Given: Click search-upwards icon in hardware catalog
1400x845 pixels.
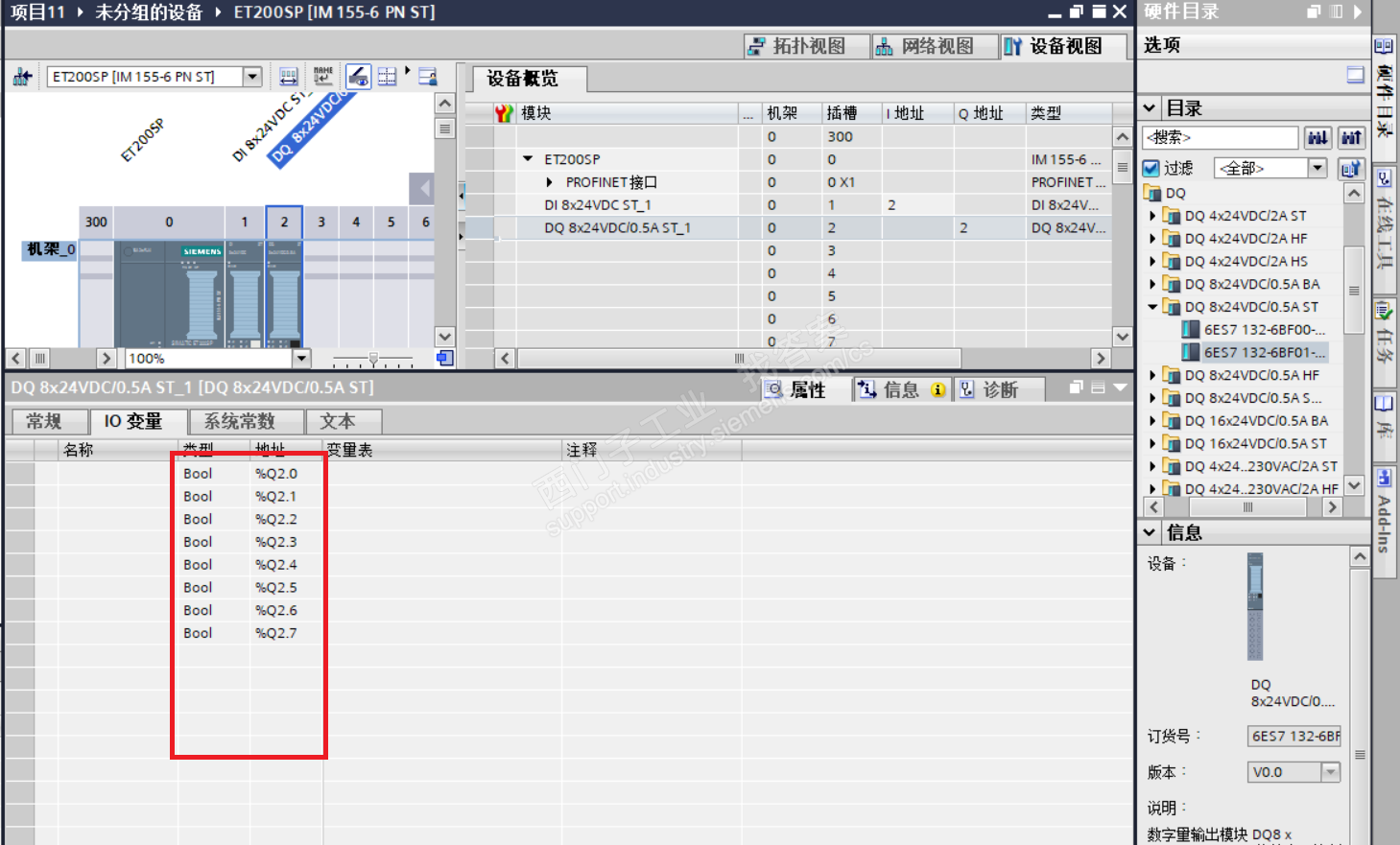Looking at the screenshot, I should point(1351,138).
